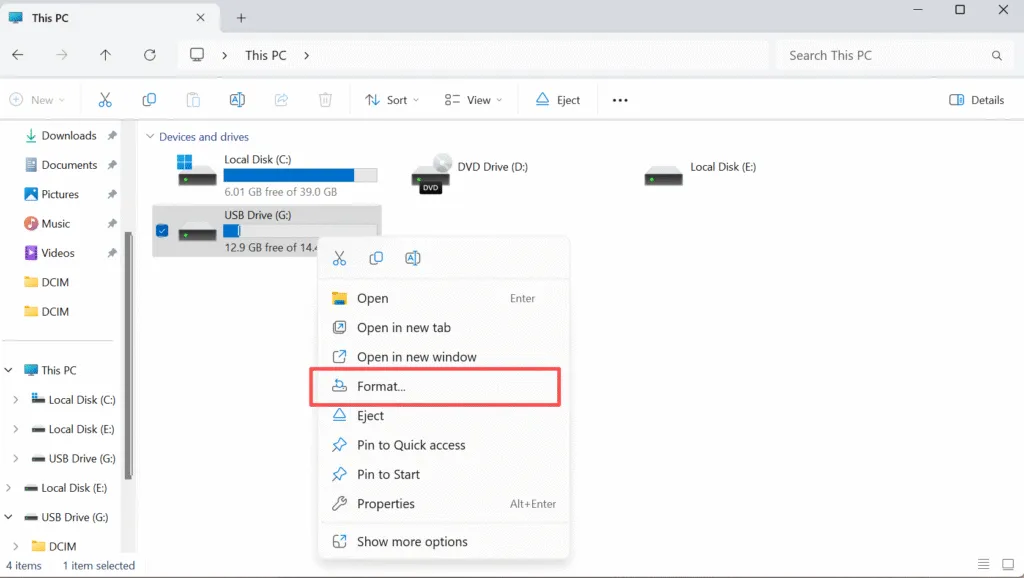Click the Eject drive icon in the toolbar
Screen dimensions: 1024x578
pos(556,100)
